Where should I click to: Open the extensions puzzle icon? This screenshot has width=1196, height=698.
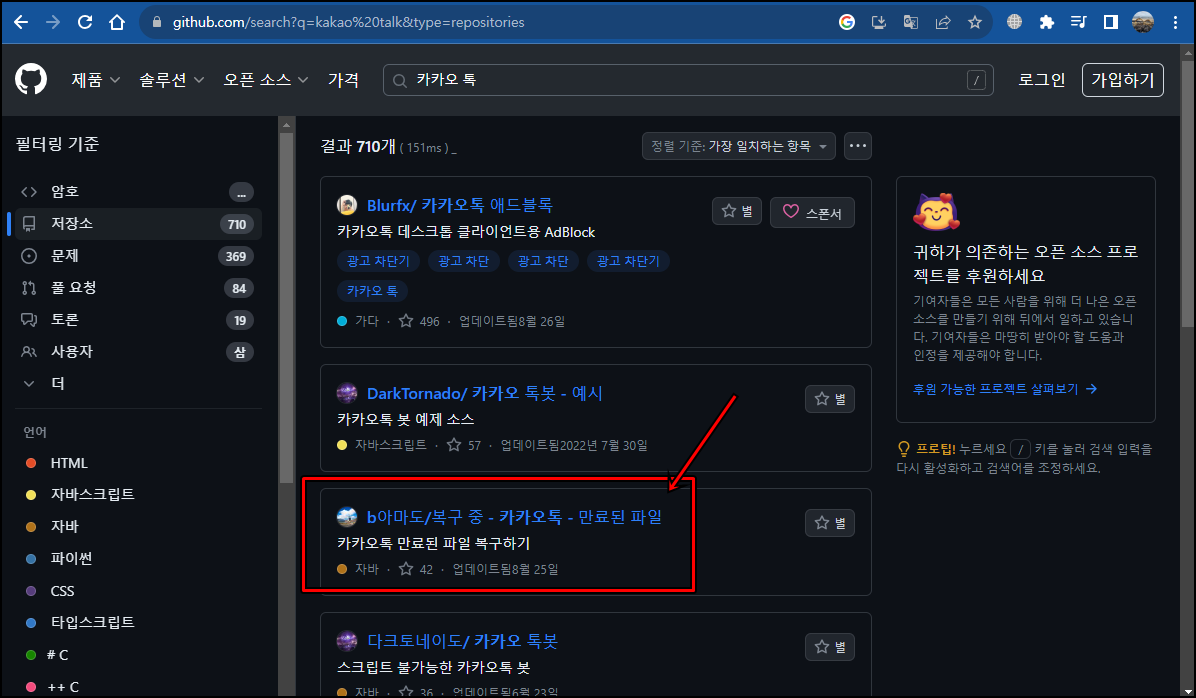tap(1046, 22)
